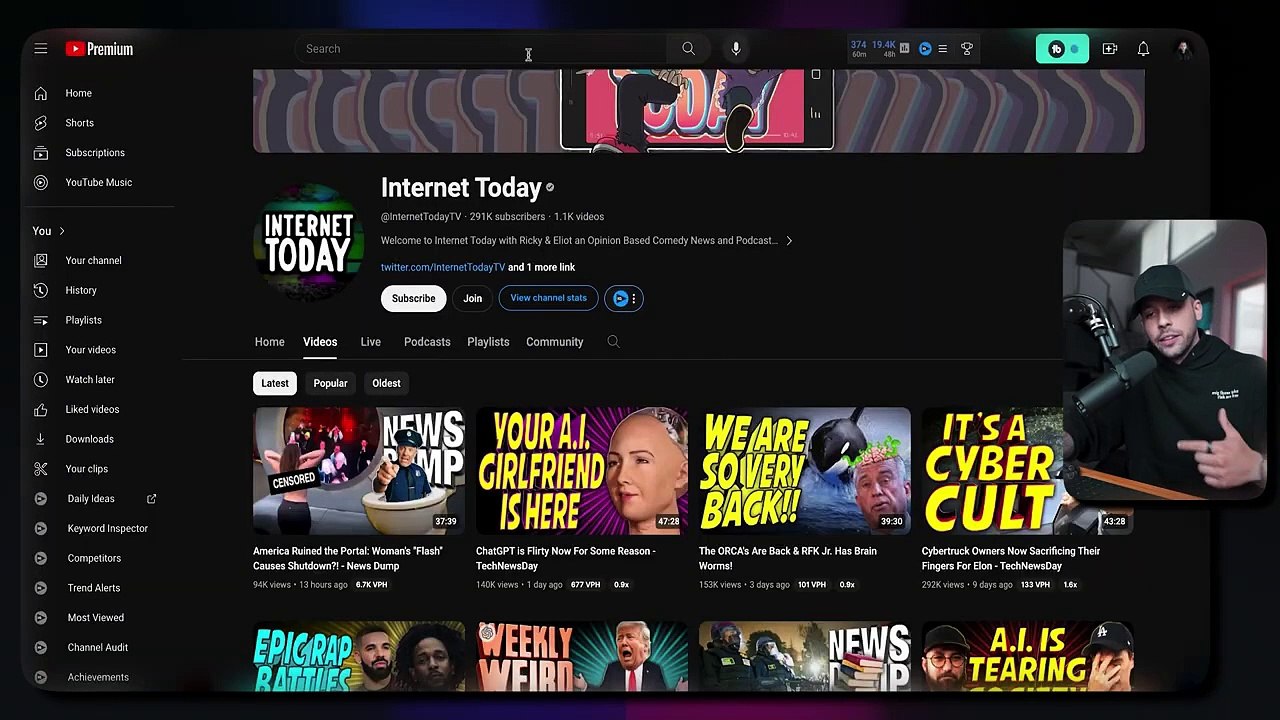Open 'Cybertruck Owners Now Sacrificing' title
1280x720 pixels.
[1011, 558]
